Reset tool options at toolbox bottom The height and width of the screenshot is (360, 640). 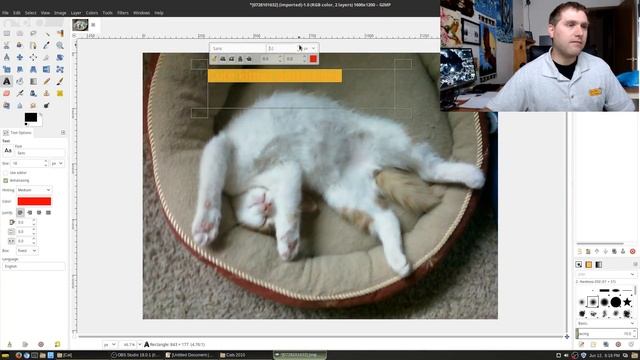[x=58, y=344]
